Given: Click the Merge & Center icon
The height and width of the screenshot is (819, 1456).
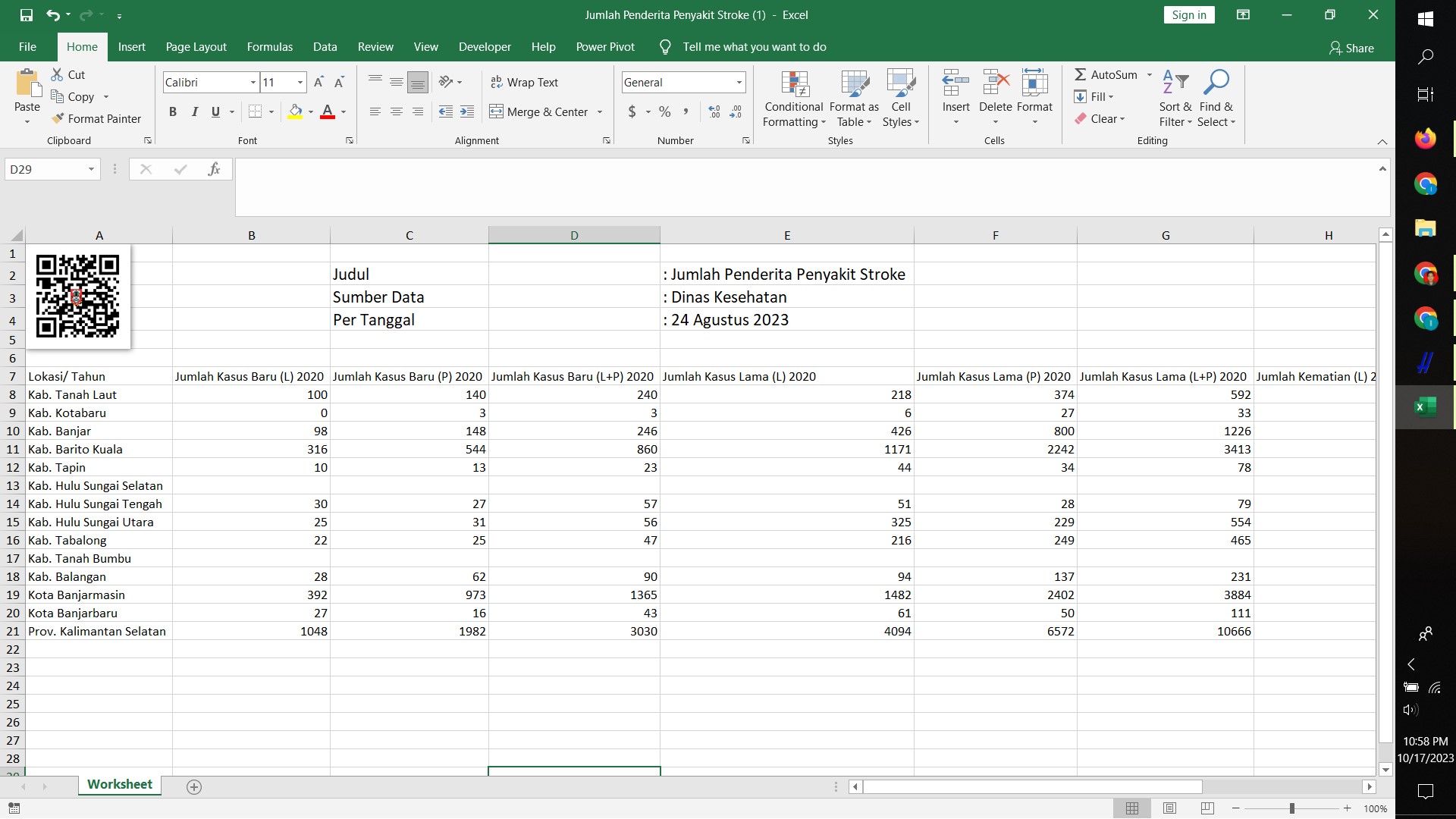Looking at the screenshot, I should 497,112.
